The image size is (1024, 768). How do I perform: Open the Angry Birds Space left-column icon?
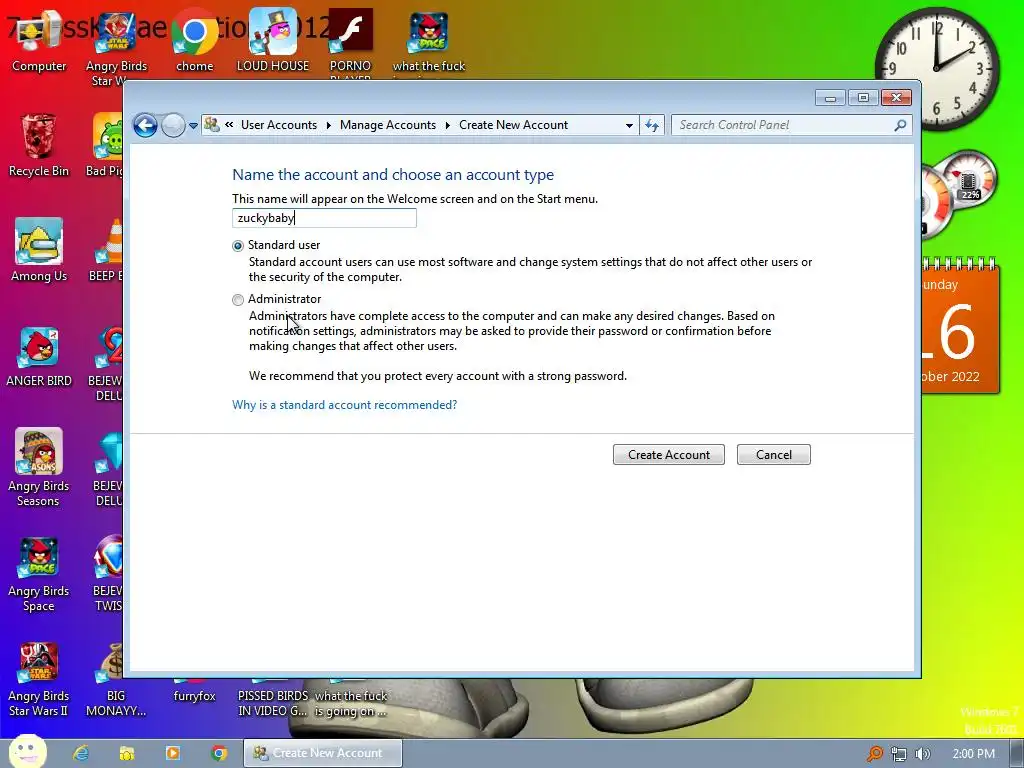39,575
